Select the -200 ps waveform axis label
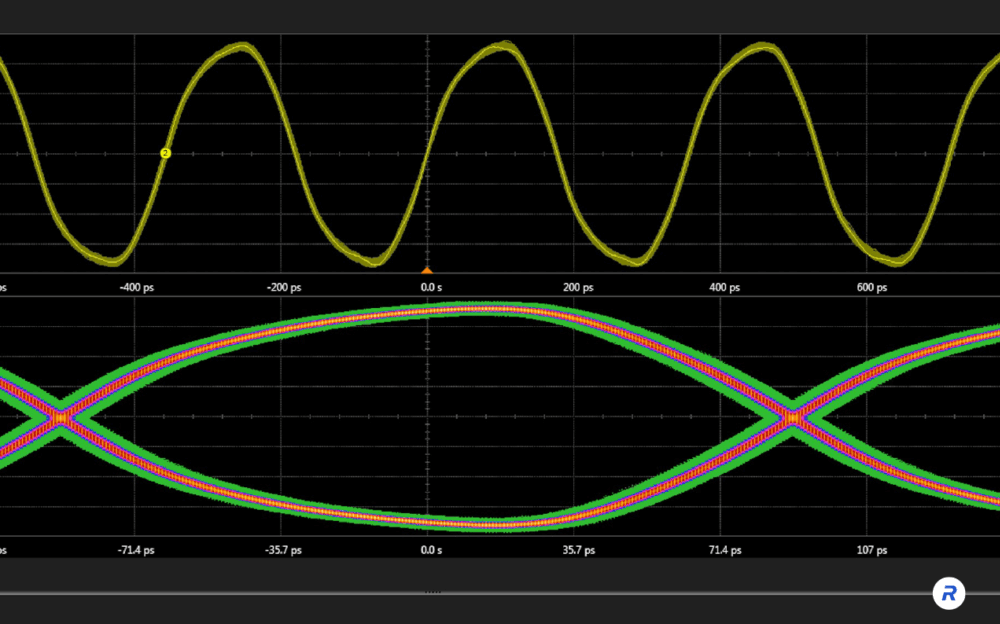1000x624 pixels. pos(282,288)
